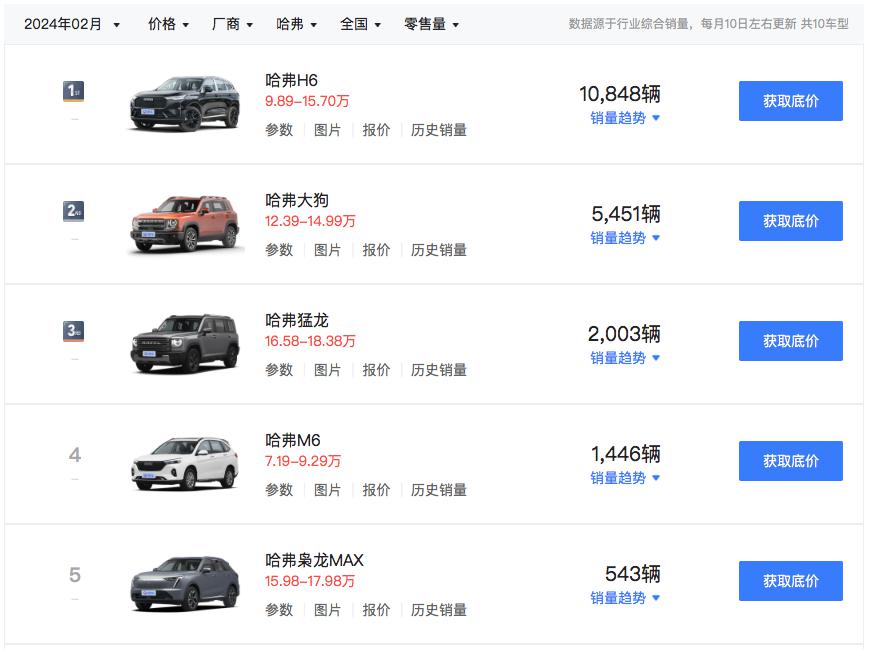869x649 pixels.
Task: View 历史销量 for 哈弗M6
Action: [439, 490]
